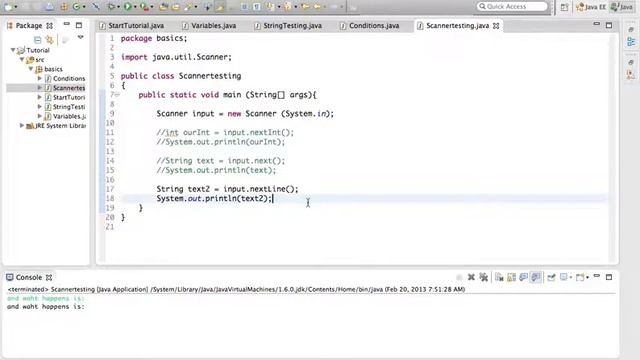The image size is (640, 360).
Task: Expand the StartTutori file node
Action: tap(40, 97)
